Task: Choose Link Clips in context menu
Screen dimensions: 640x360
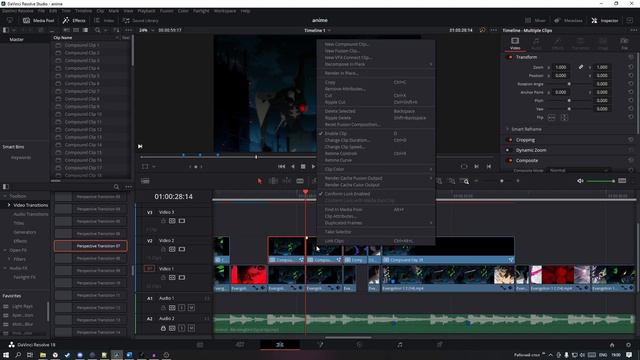Action: pyautogui.click(x=376, y=241)
